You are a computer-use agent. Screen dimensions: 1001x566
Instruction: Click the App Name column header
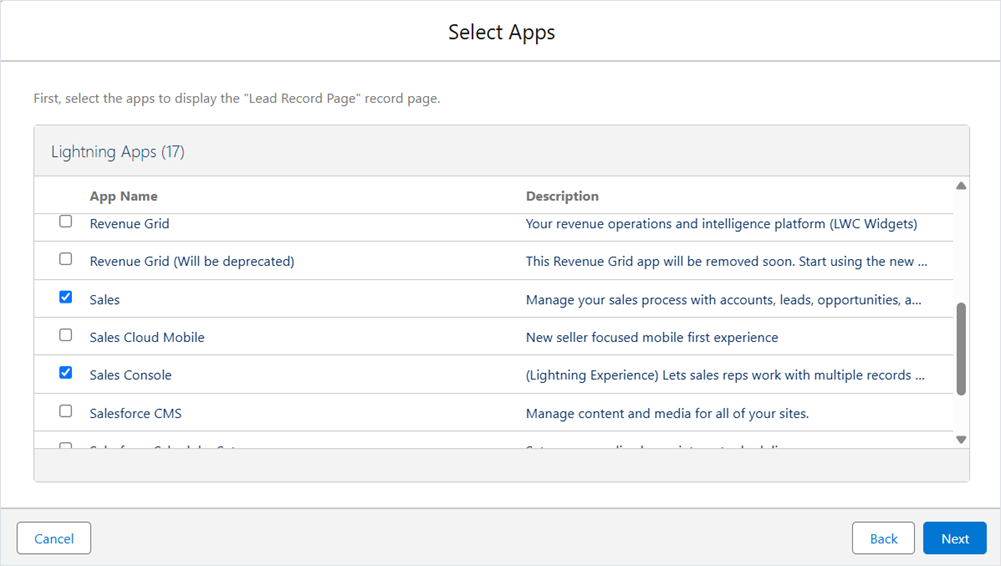click(123, 196)
